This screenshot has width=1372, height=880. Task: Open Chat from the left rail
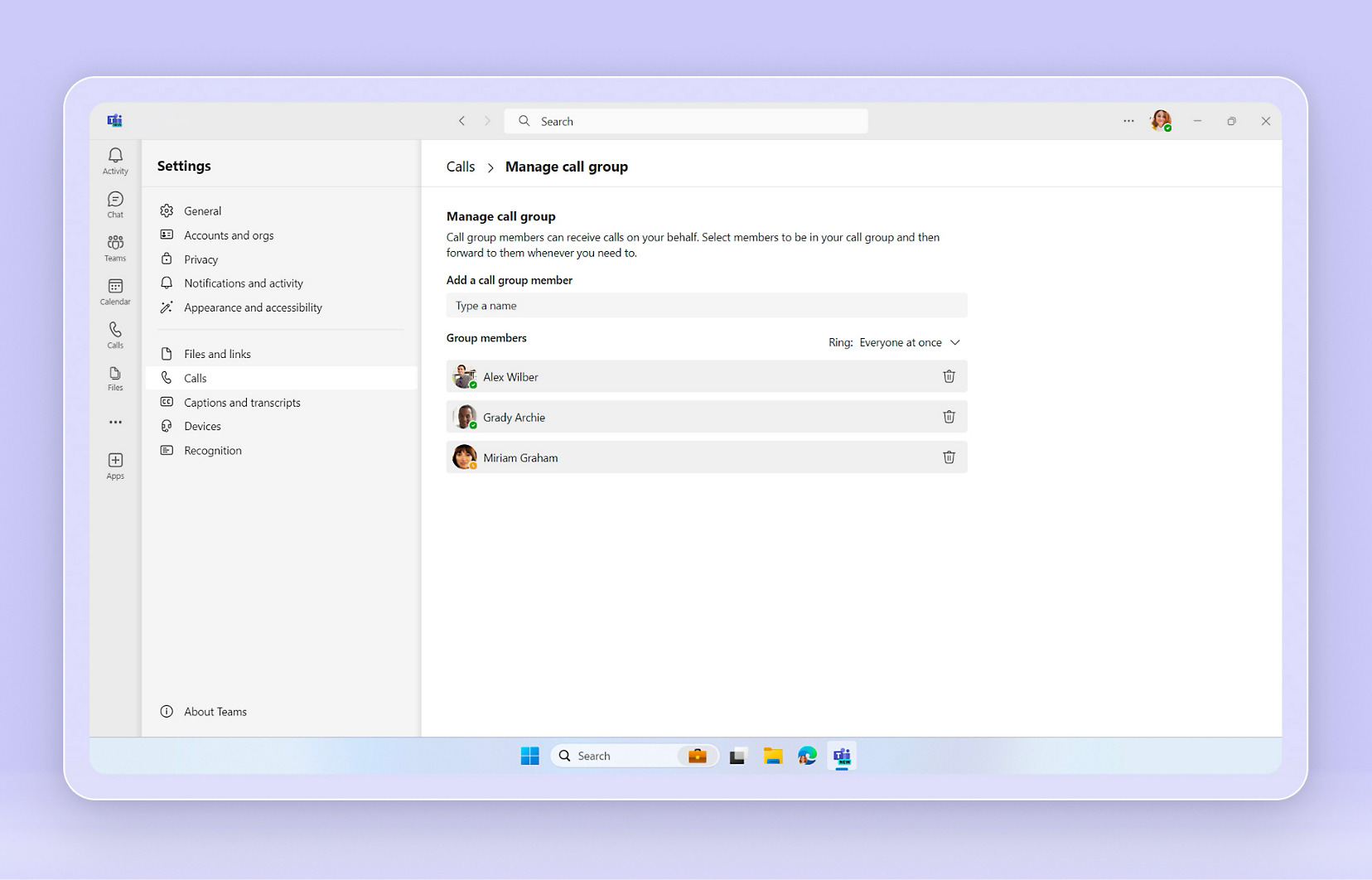coord(115,205)
